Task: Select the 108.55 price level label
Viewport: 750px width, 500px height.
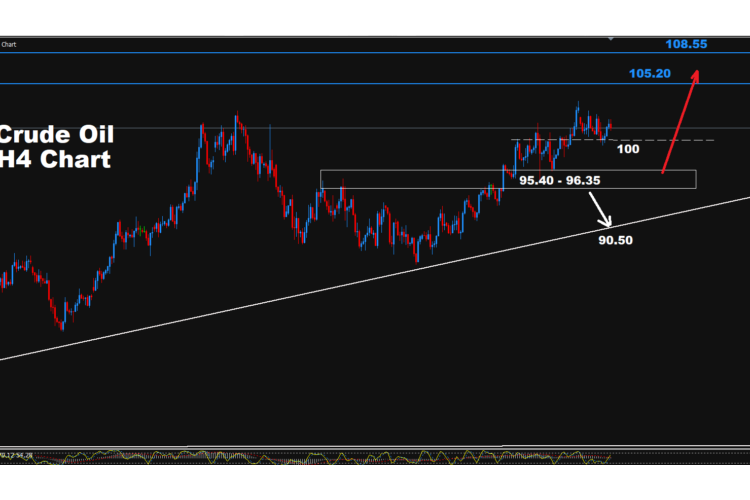Action: coord(686,44)
